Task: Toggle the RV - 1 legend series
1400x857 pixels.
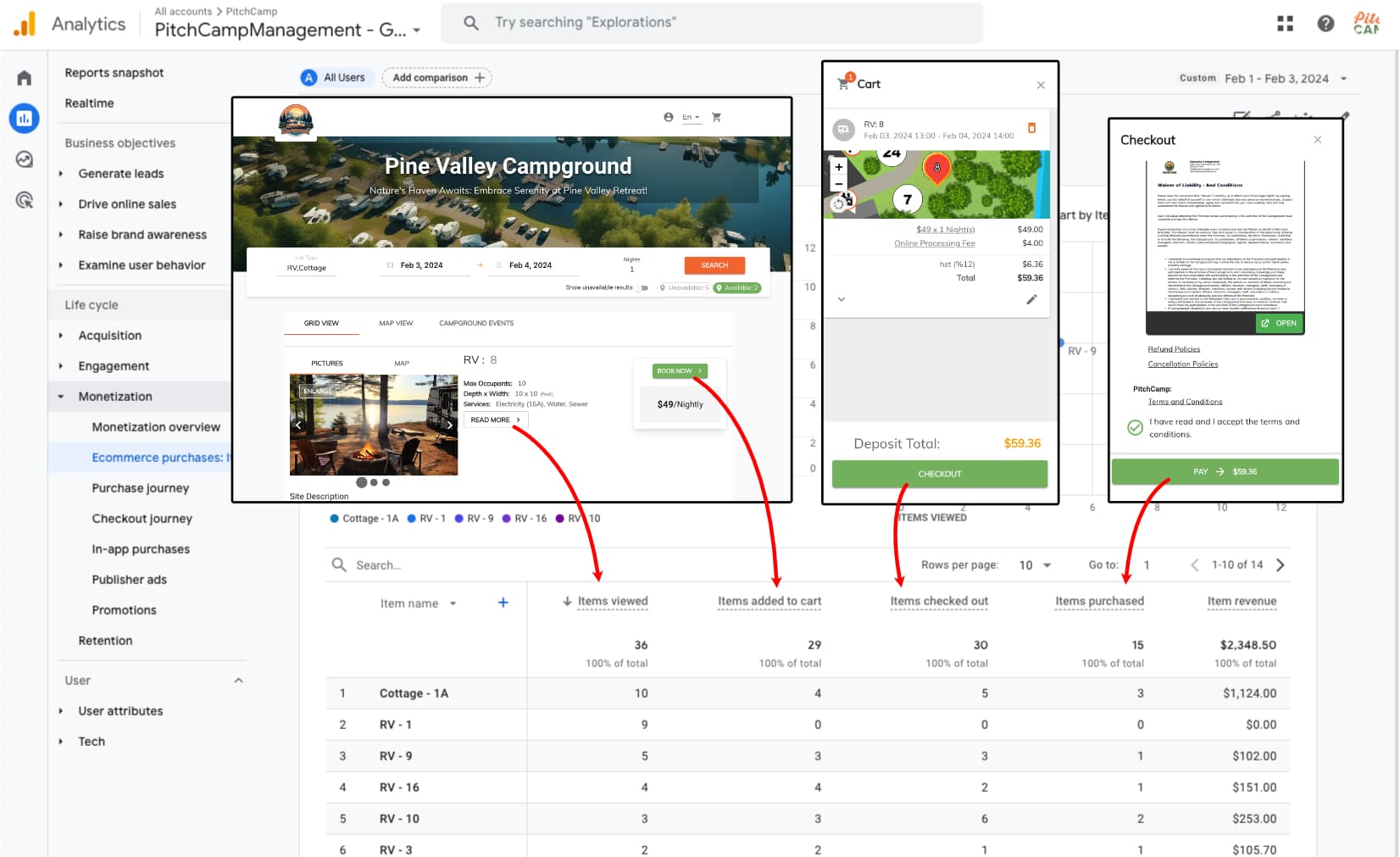Action: coord(426,518)
